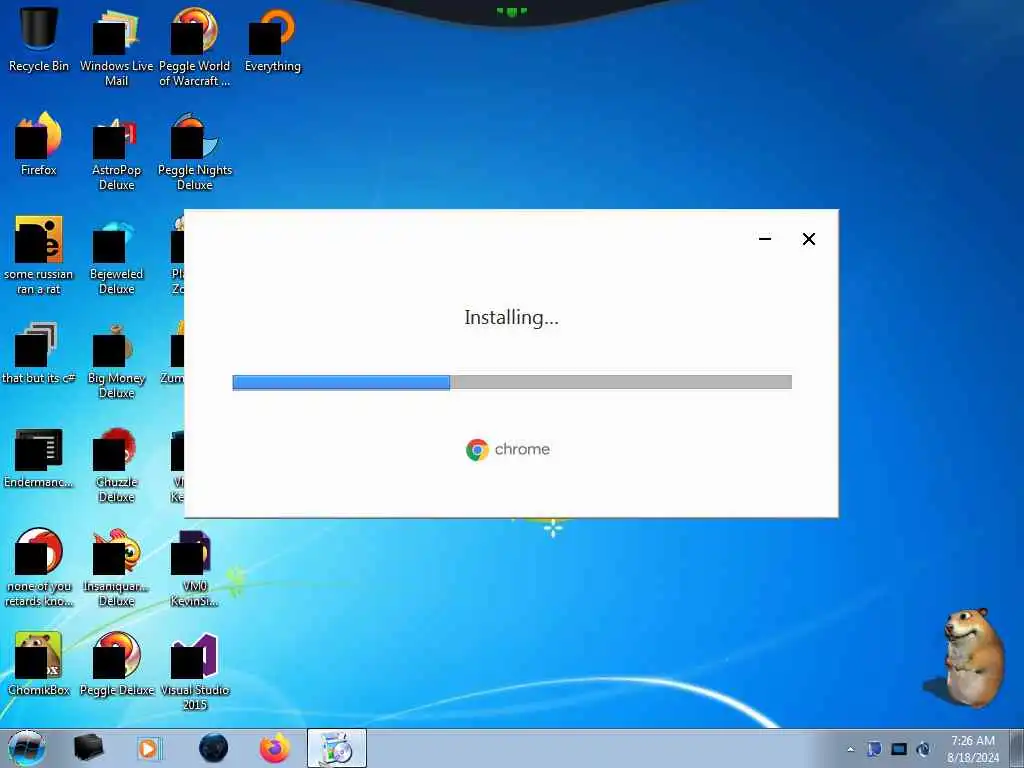Select the 'that but its c#' icon
This screenshot has height=768, width=1024.
coord(39,353)
